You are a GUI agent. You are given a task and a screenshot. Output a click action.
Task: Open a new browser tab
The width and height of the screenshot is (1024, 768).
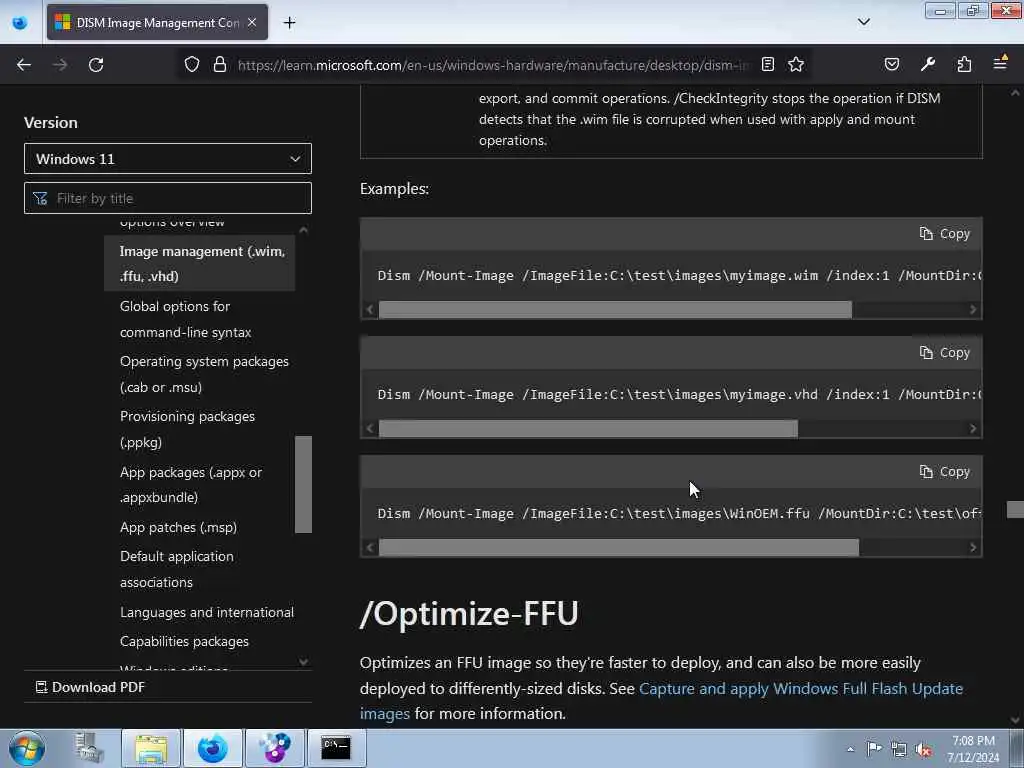point(289,23)
